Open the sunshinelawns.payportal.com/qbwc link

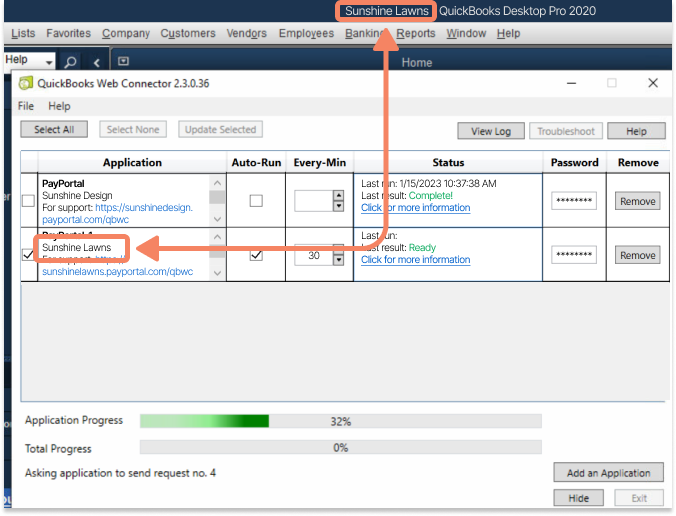[117, 272]
